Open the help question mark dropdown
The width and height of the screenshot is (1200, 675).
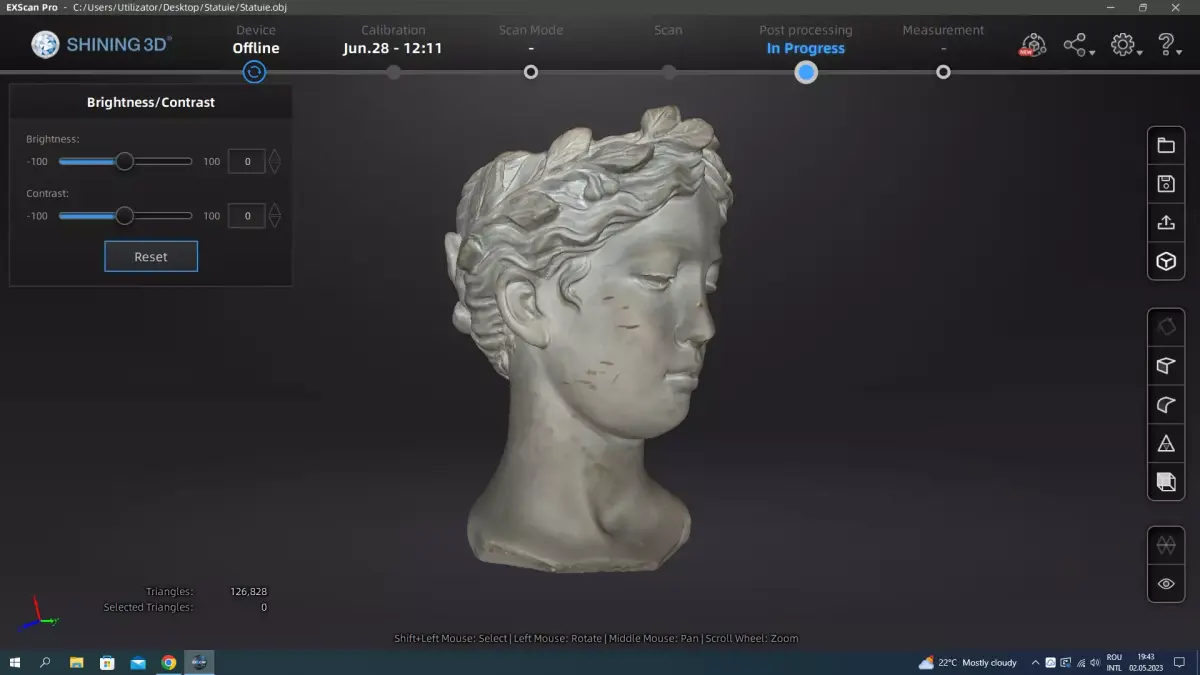[1168, 45]
